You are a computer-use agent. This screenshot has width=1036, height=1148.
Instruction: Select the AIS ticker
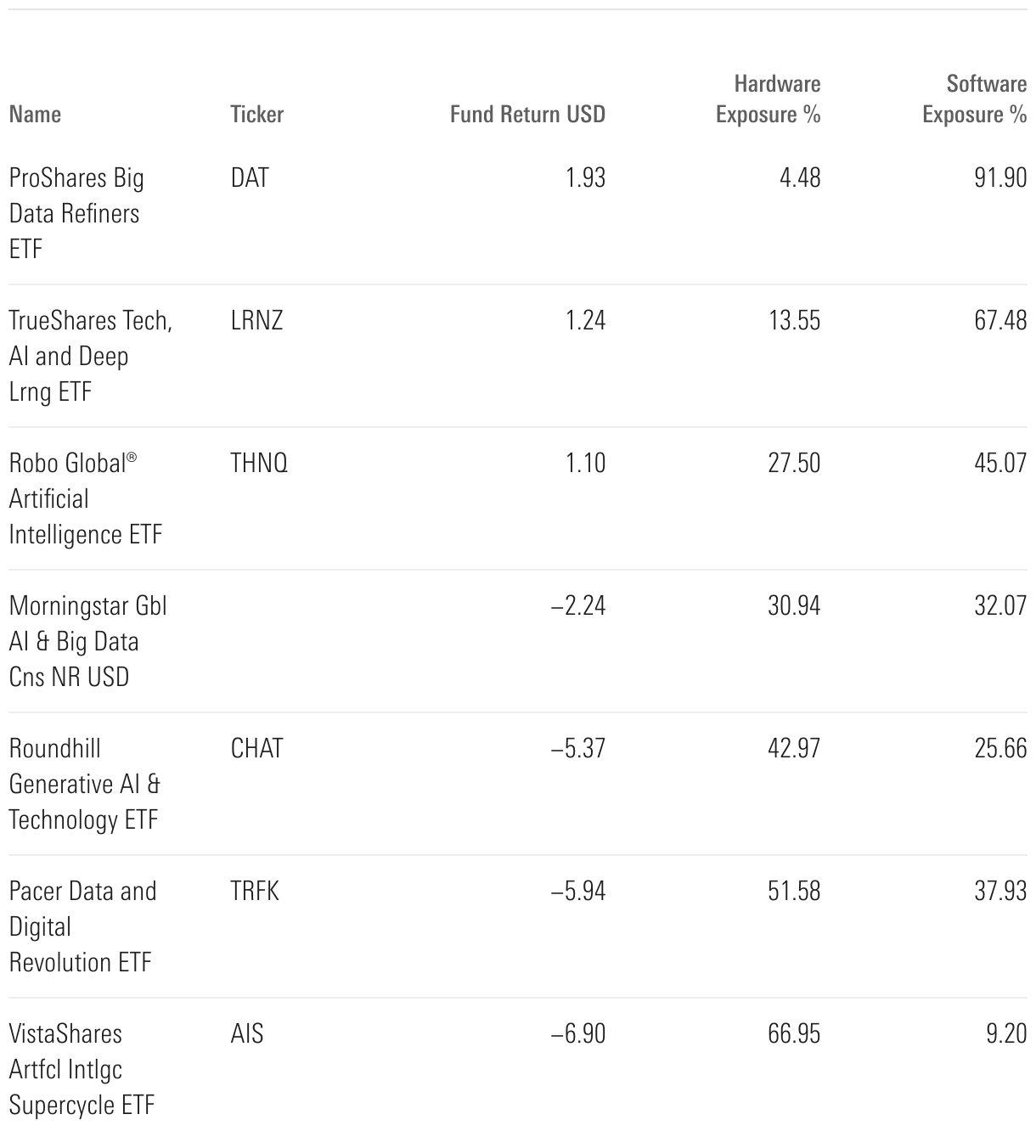pos(247,1033)
